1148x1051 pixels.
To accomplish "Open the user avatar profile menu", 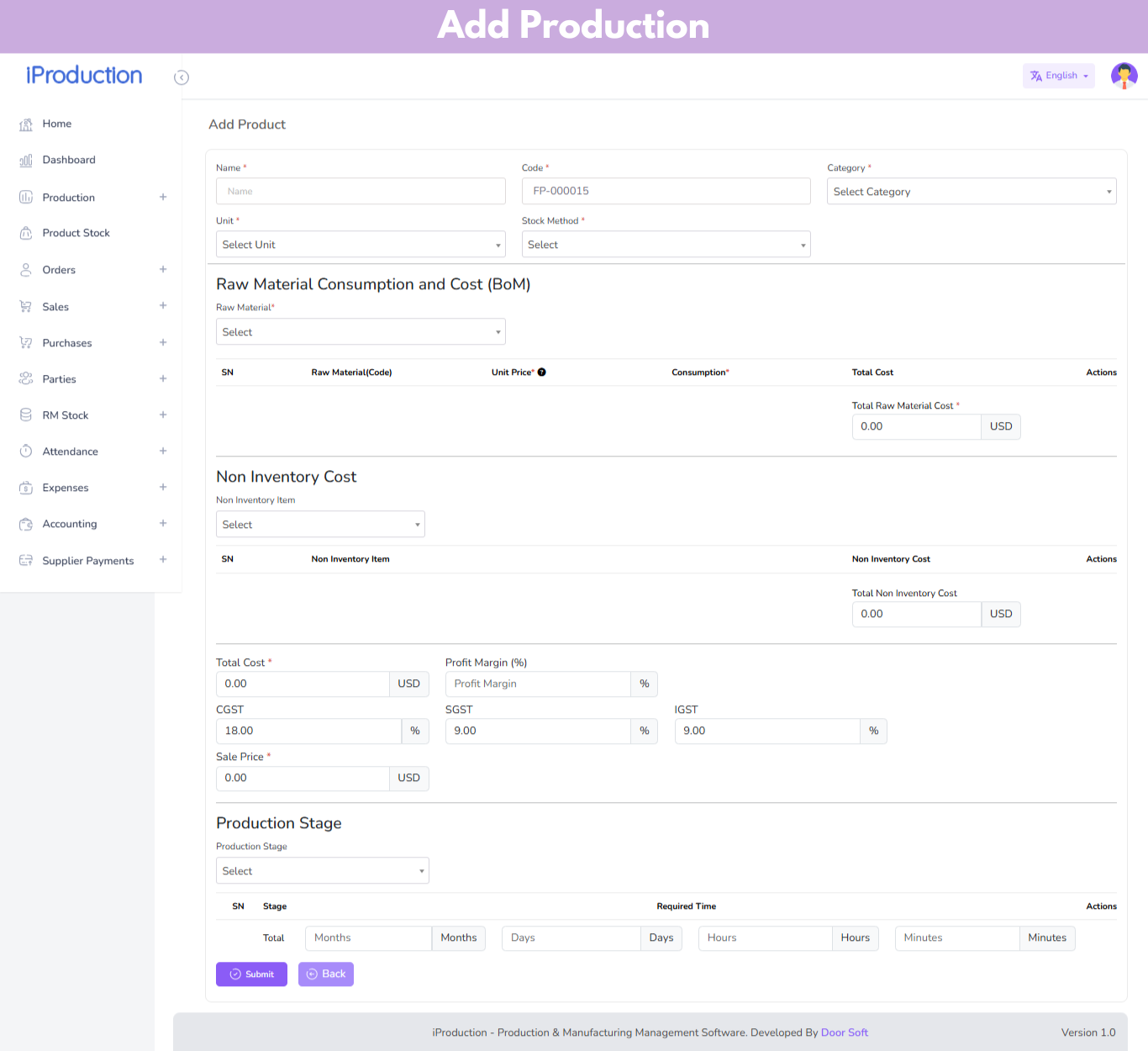I will (1124, 76).
